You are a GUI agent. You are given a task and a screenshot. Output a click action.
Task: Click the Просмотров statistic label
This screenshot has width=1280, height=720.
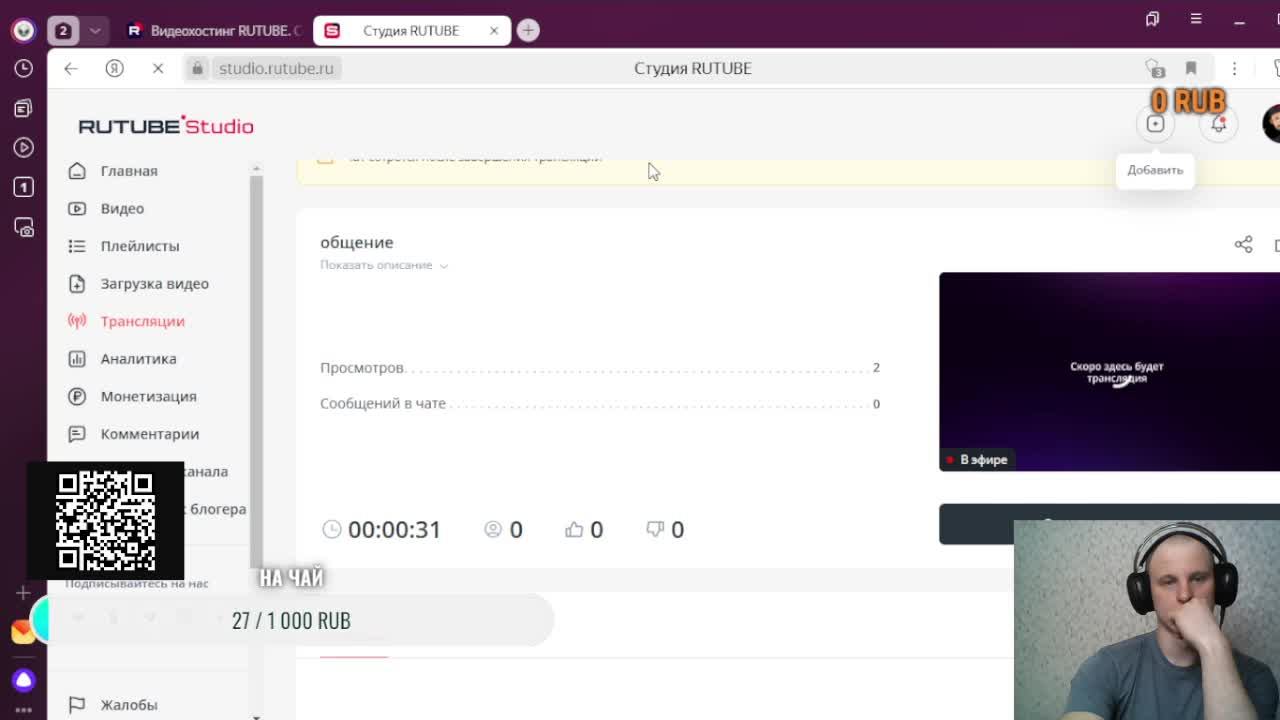pyautogui.click(x=361, y=368)
